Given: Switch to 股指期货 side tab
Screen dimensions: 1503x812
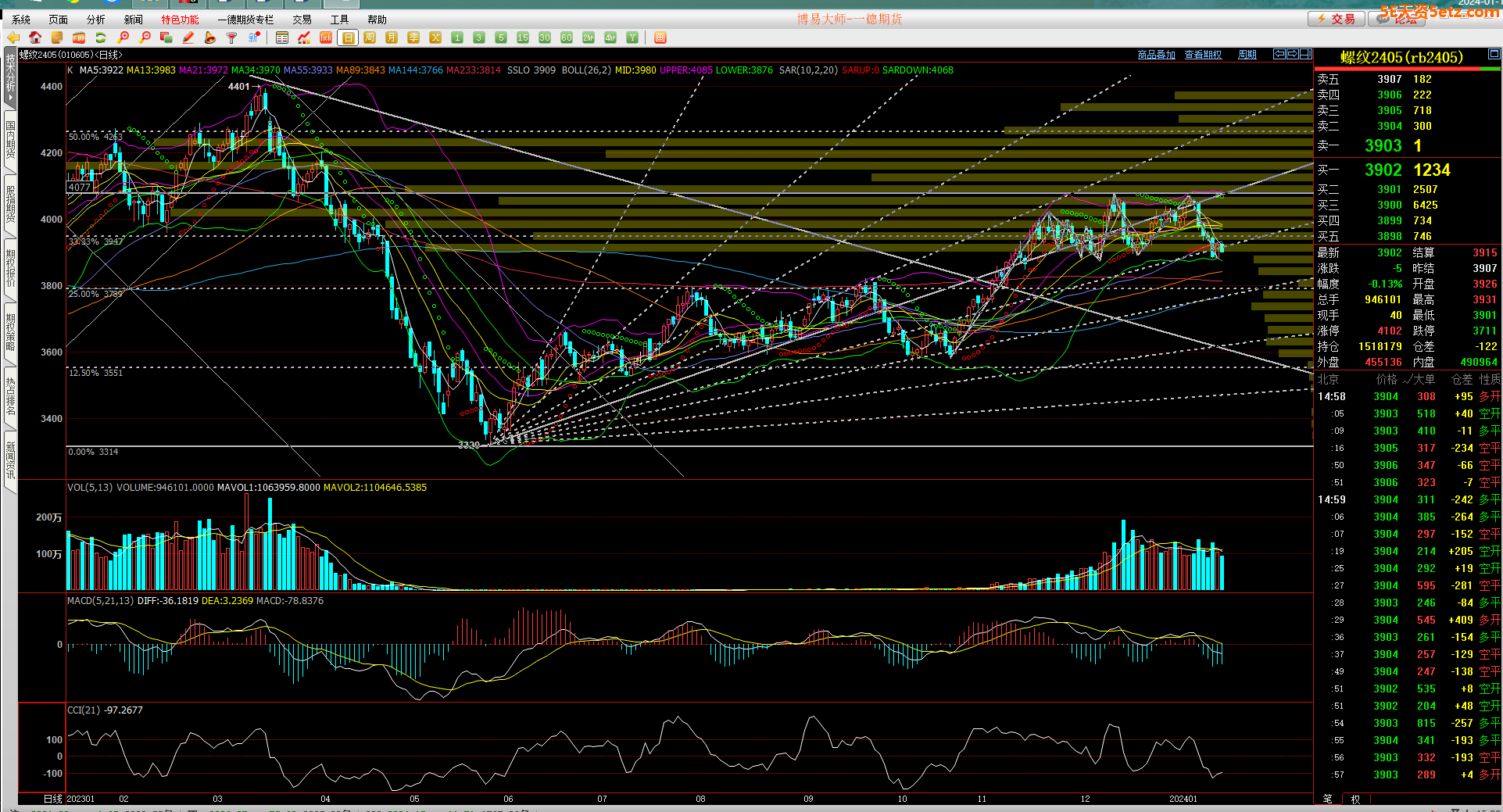Looking at the screenshot, I should (x=10, y=205).
